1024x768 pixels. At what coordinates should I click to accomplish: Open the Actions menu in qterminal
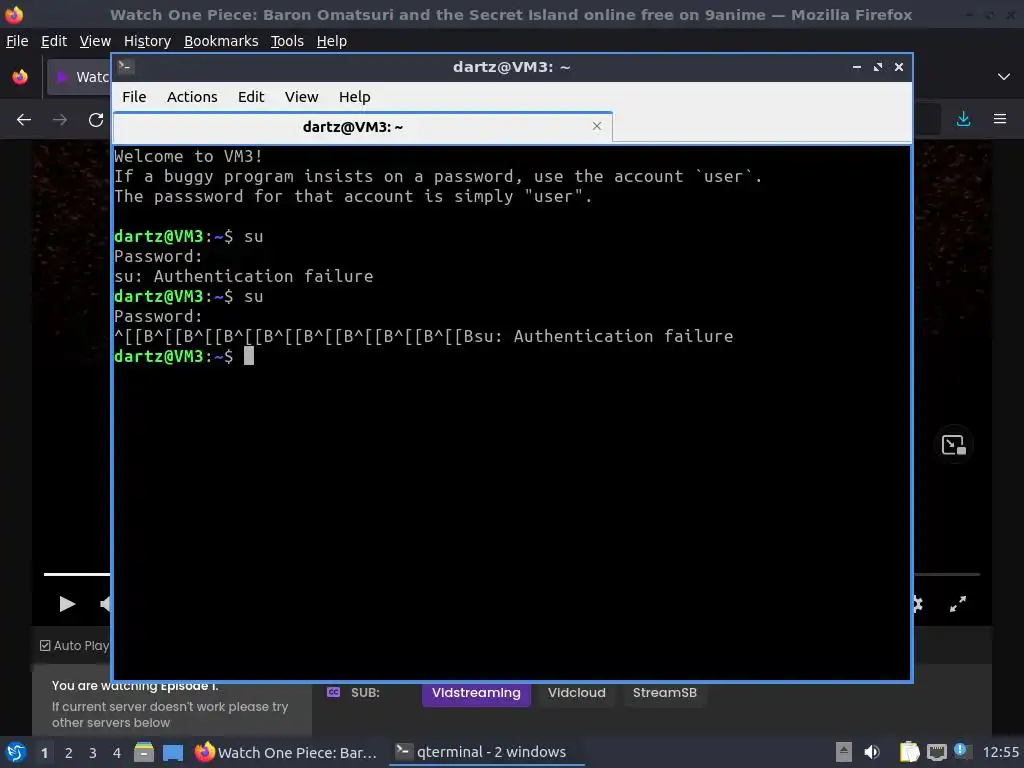pos(192,97)
